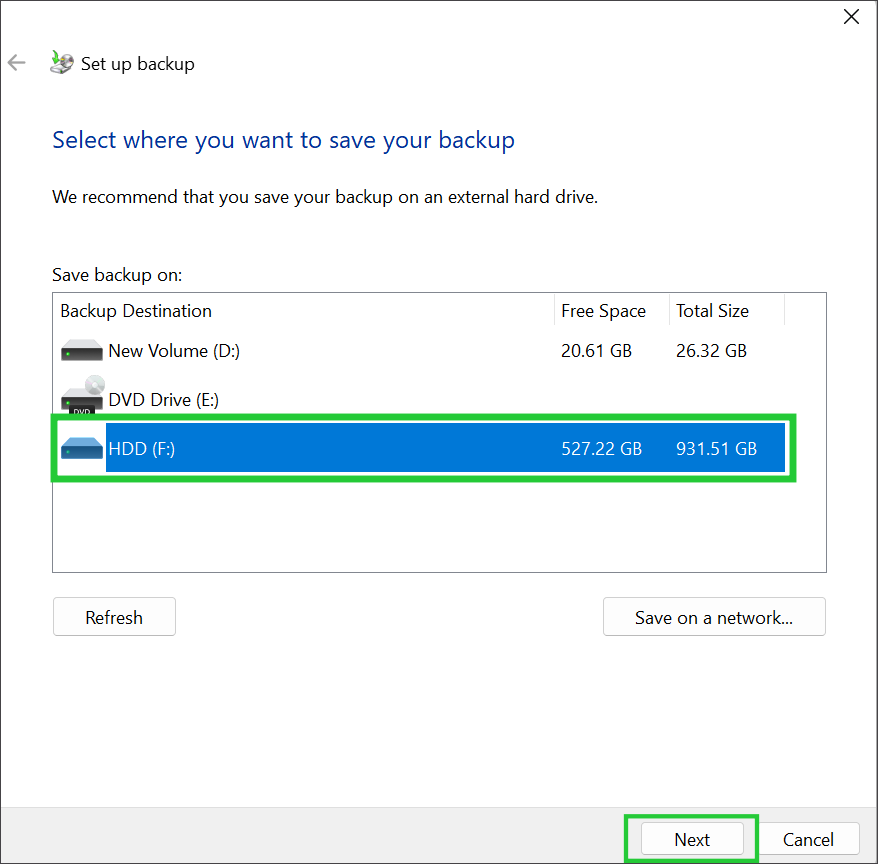Click the Set up backup title icon
The height and width of the screenshot is (864, 878).
60,61
